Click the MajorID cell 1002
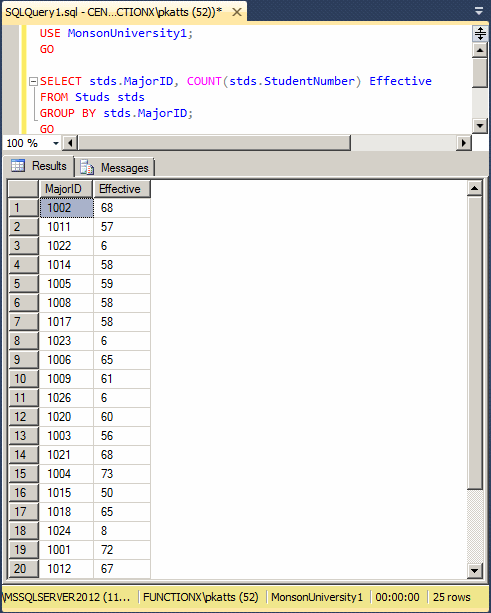Viewport: 491px width, 613px height. [x=66, y=208]
